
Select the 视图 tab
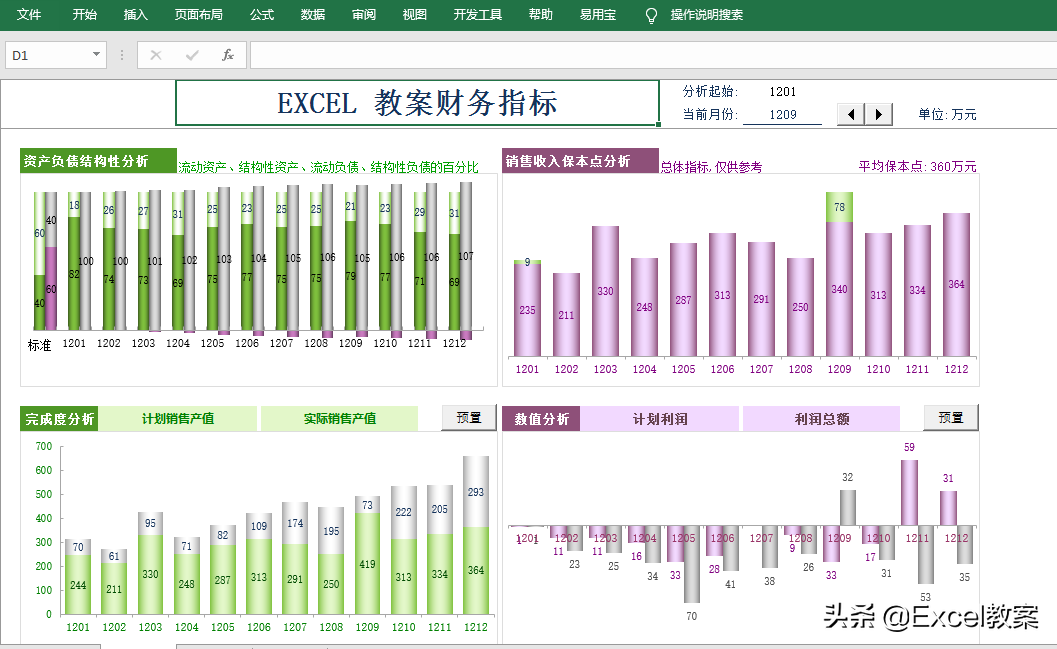point(415,14)
